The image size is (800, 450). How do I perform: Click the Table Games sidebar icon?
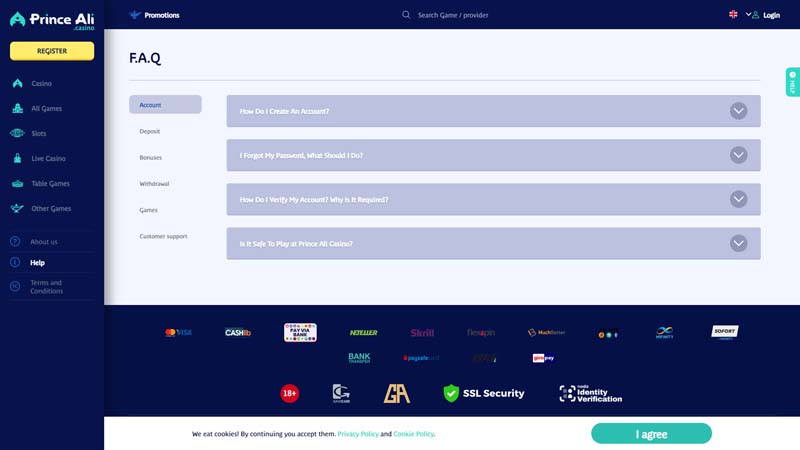(17, 184)
